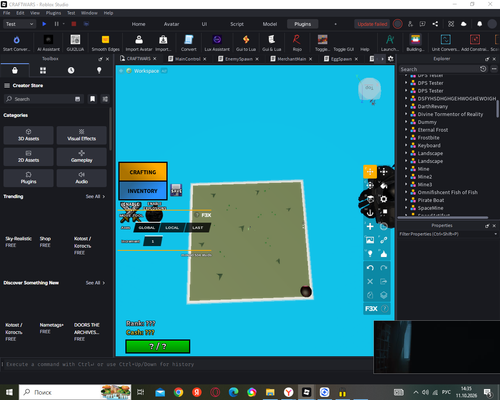Select the GLOBAL axes option
Screen dimensions: 500x400
point(147,228)
